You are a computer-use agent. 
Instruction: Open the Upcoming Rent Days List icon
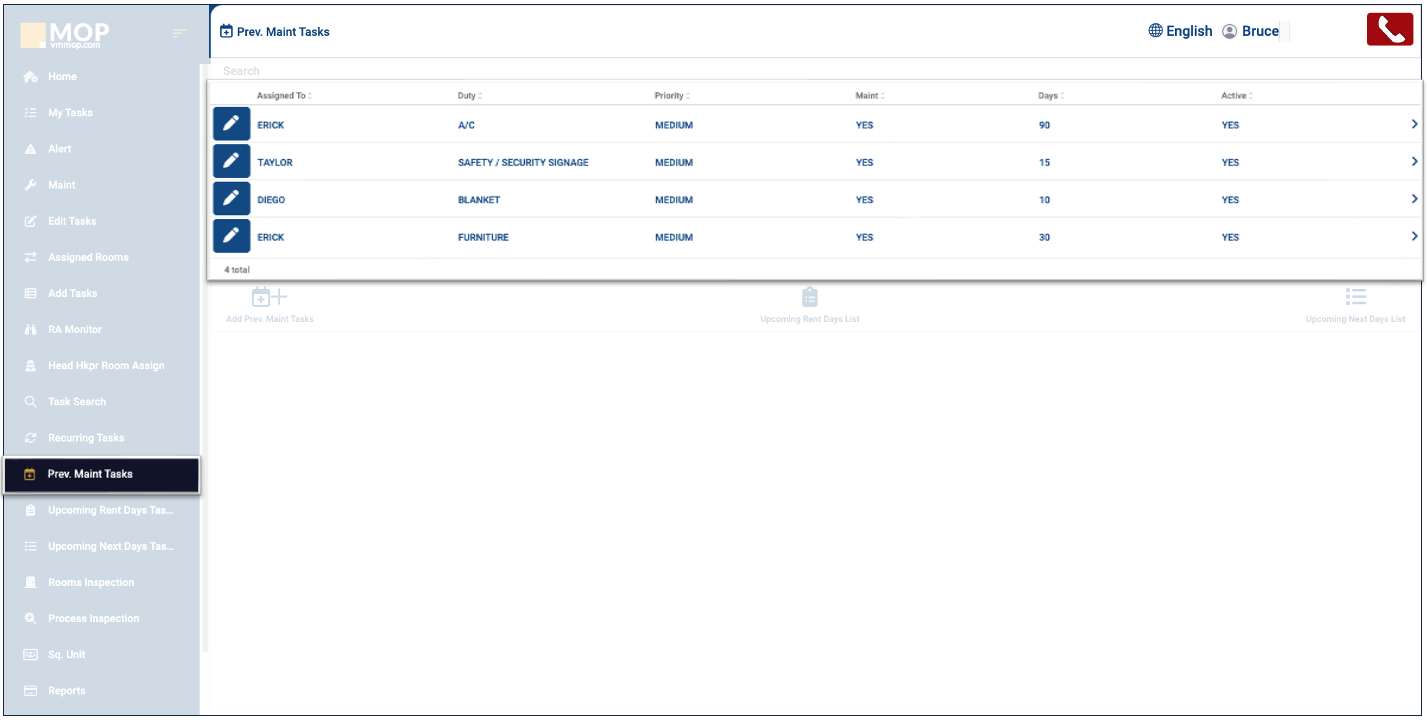[809, 297]
